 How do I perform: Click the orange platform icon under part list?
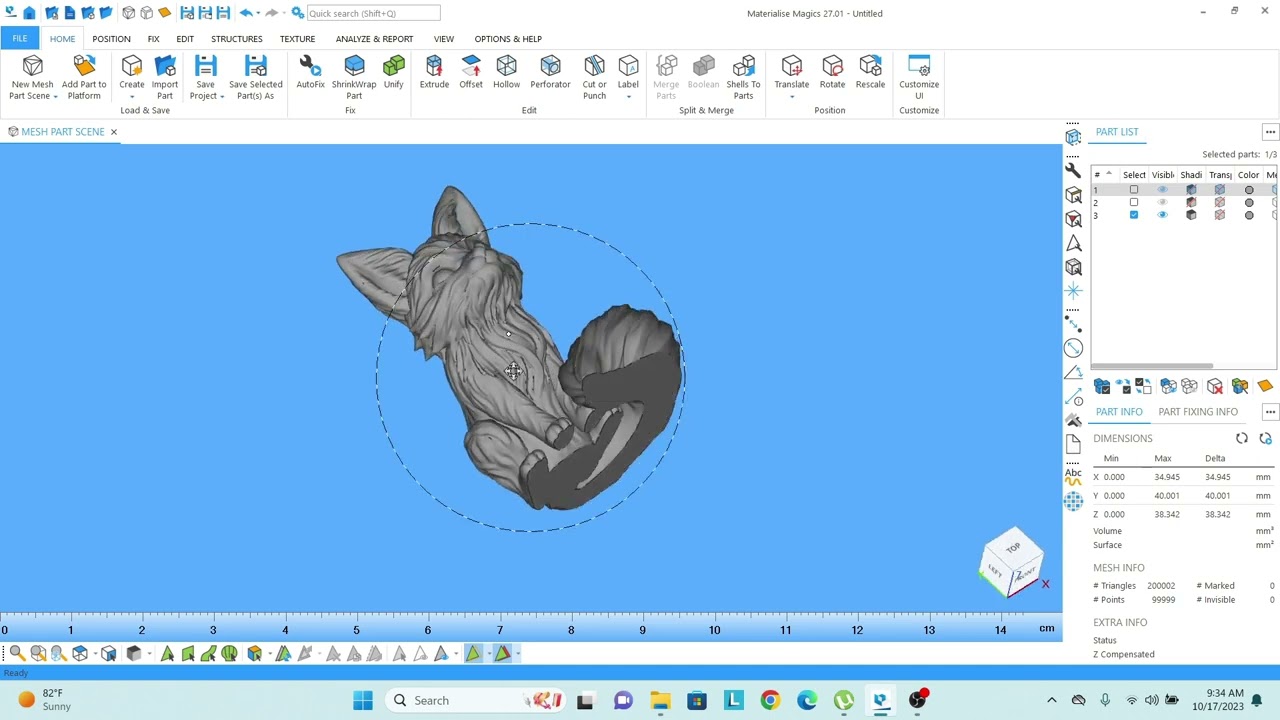point(1265,387)
